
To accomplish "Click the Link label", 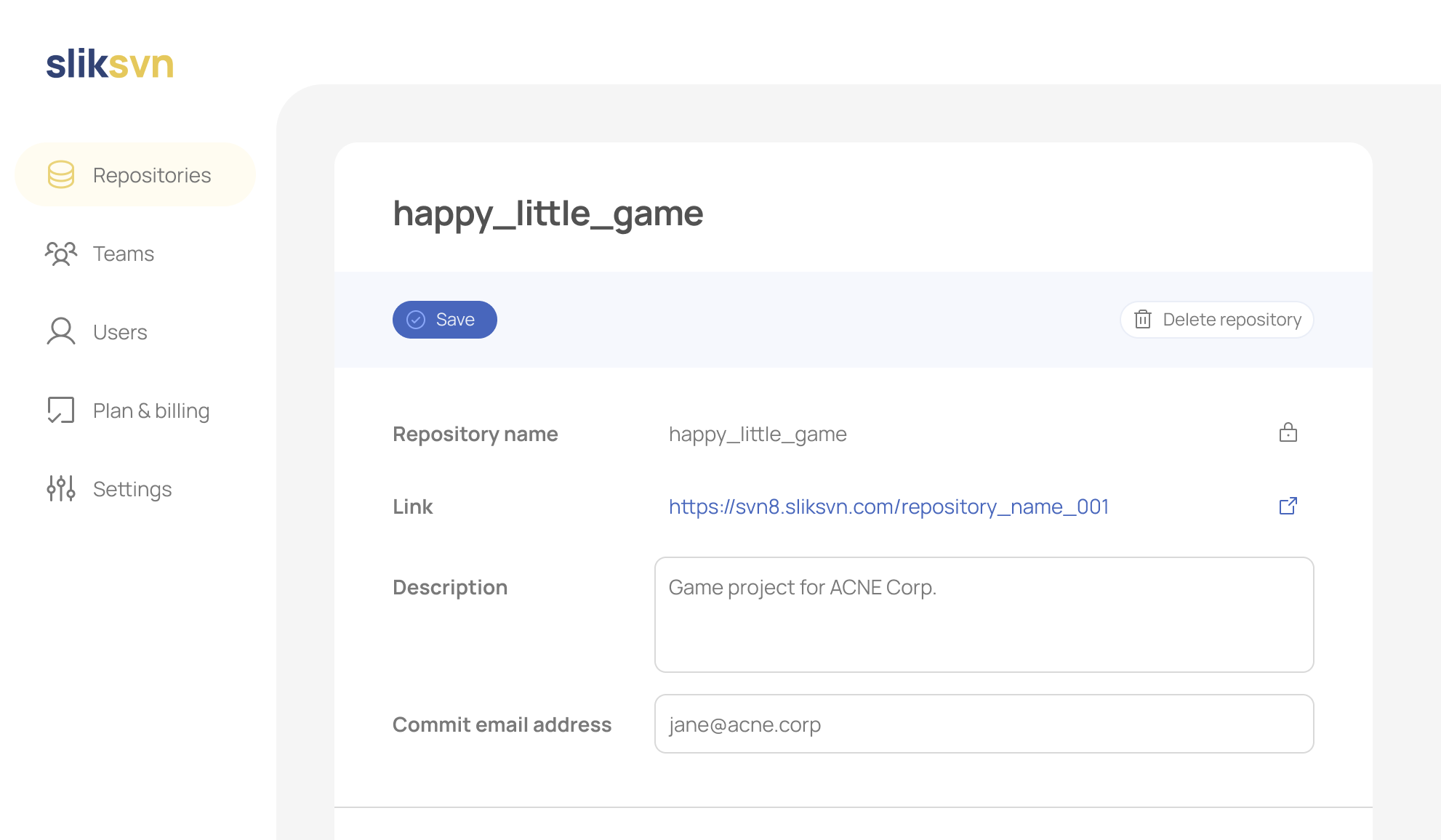I will [413, 506].
